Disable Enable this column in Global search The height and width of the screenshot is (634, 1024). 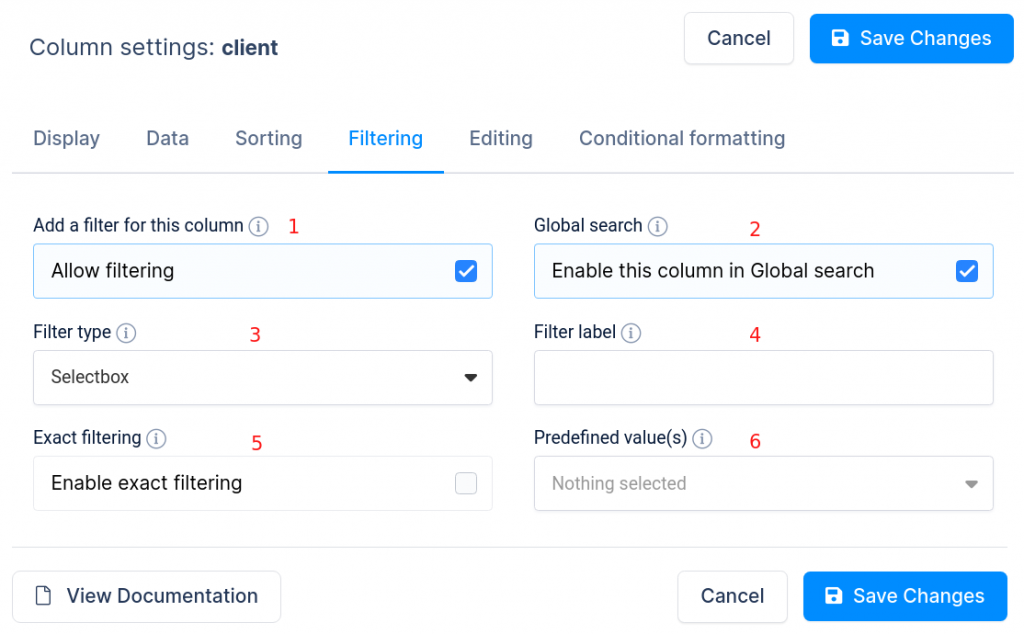[x=967, y=271]
